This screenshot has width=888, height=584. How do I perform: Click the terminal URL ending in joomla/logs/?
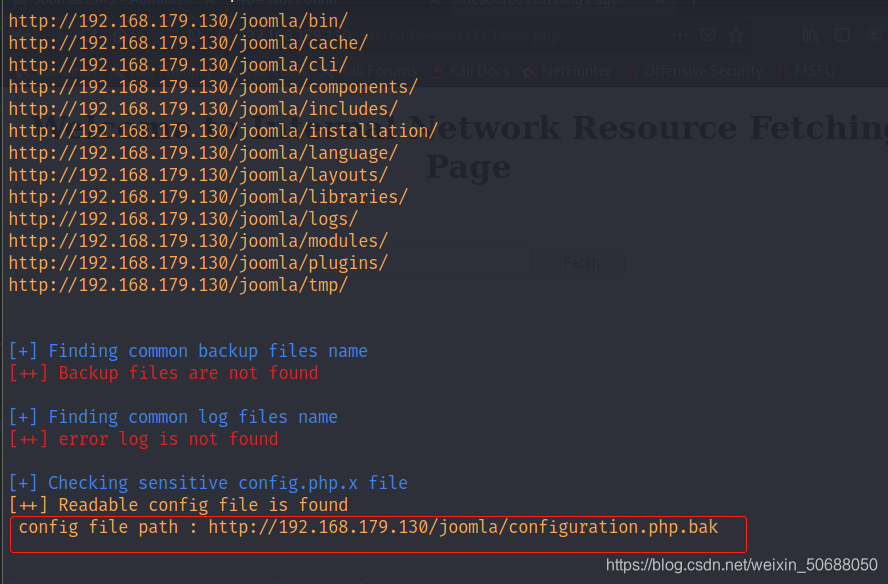[x=183, y=220]
